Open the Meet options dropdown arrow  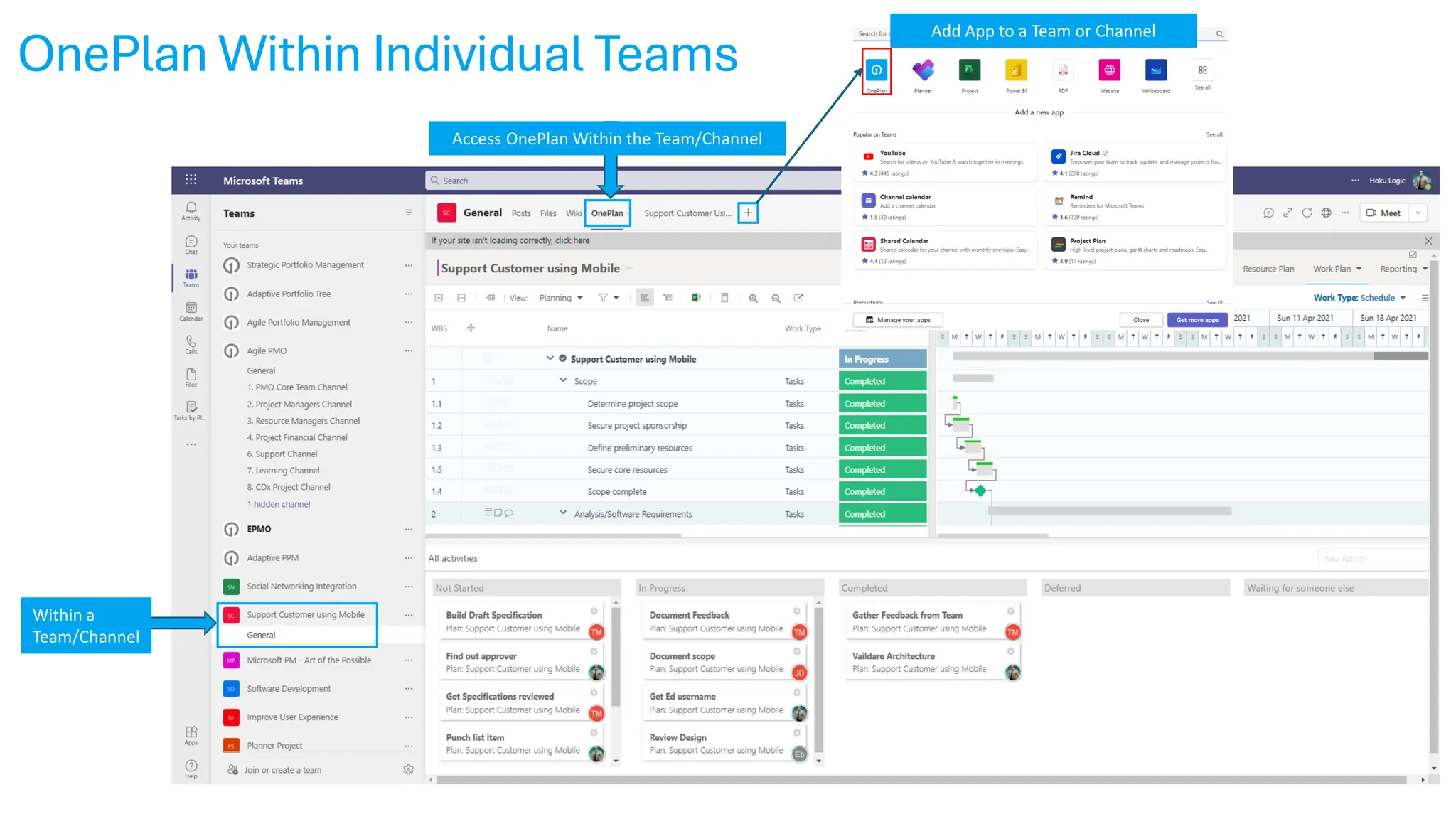coord(1418,213)
